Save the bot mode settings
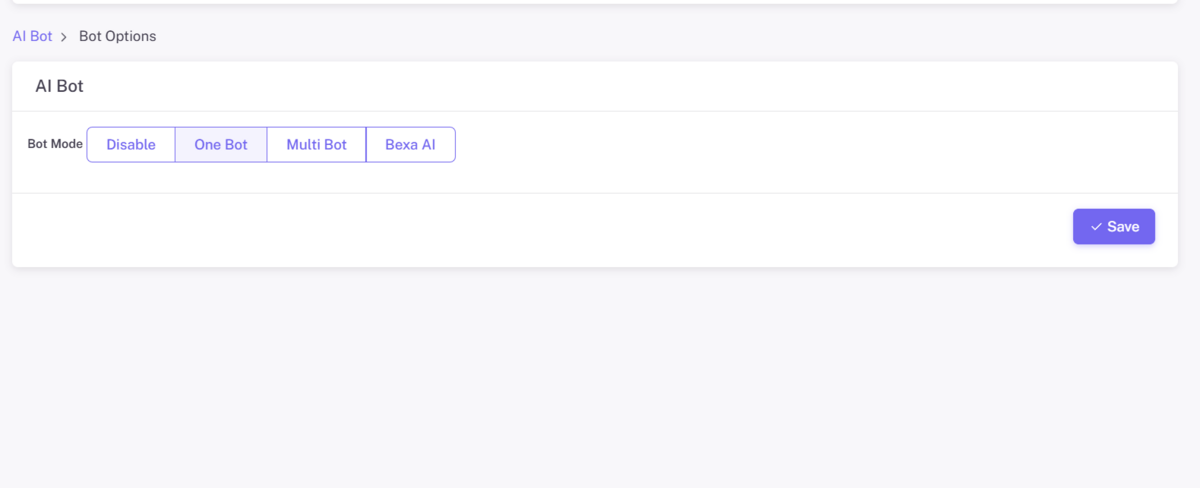Screen dimensions: 1200x488 pos(1113,227)
